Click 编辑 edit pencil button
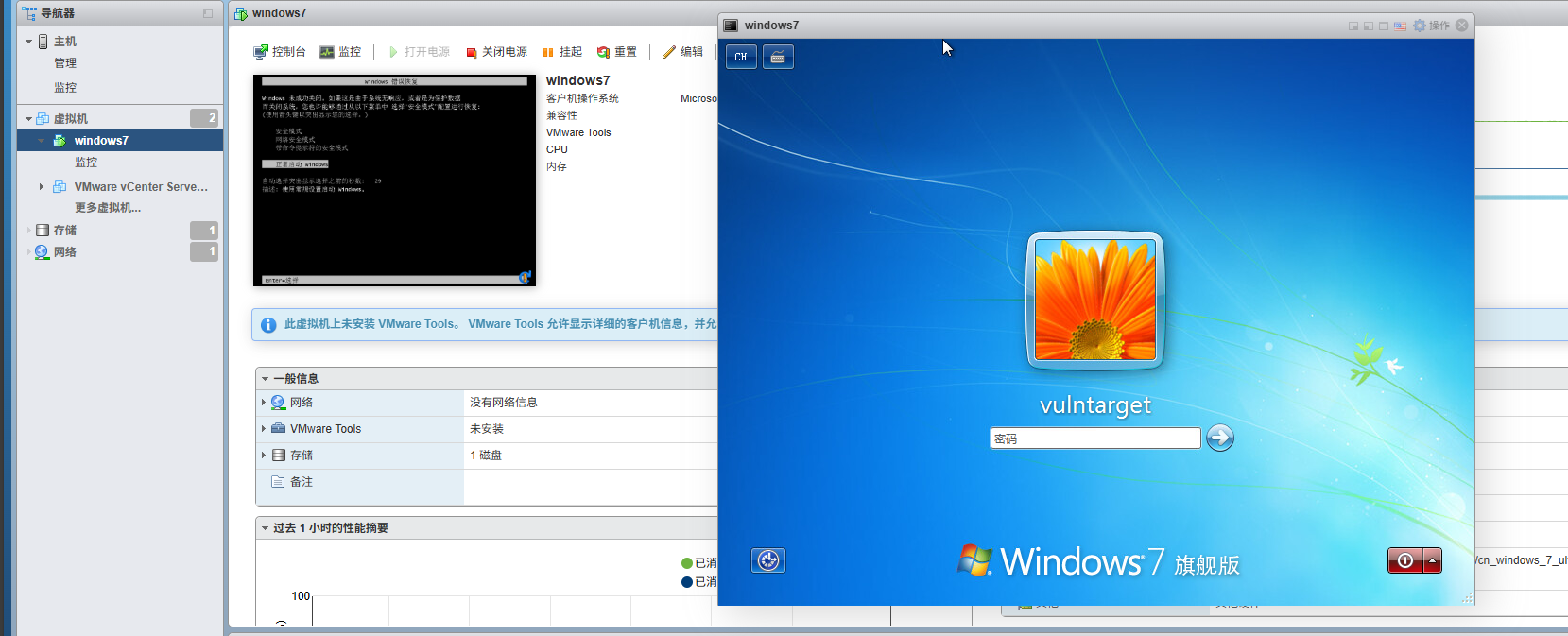The image size is (1568, 636). pos(682,52)
